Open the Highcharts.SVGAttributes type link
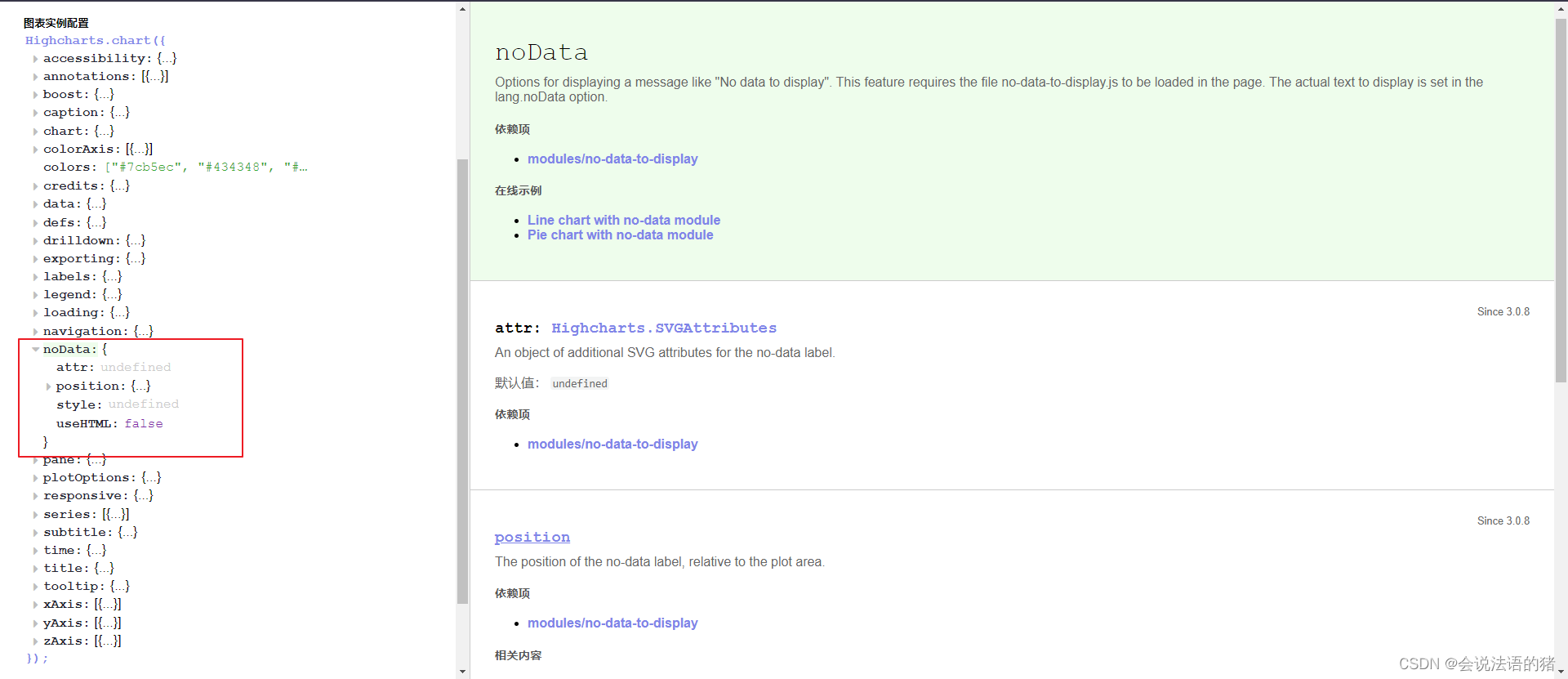The width and height of the screenshot is (1568, 679). 664,328
